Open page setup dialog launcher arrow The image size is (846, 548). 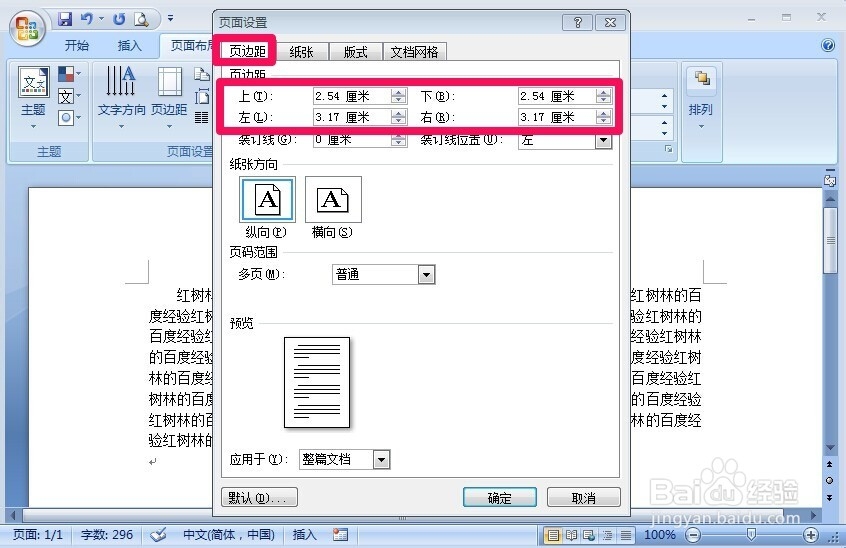pos(668,148)
